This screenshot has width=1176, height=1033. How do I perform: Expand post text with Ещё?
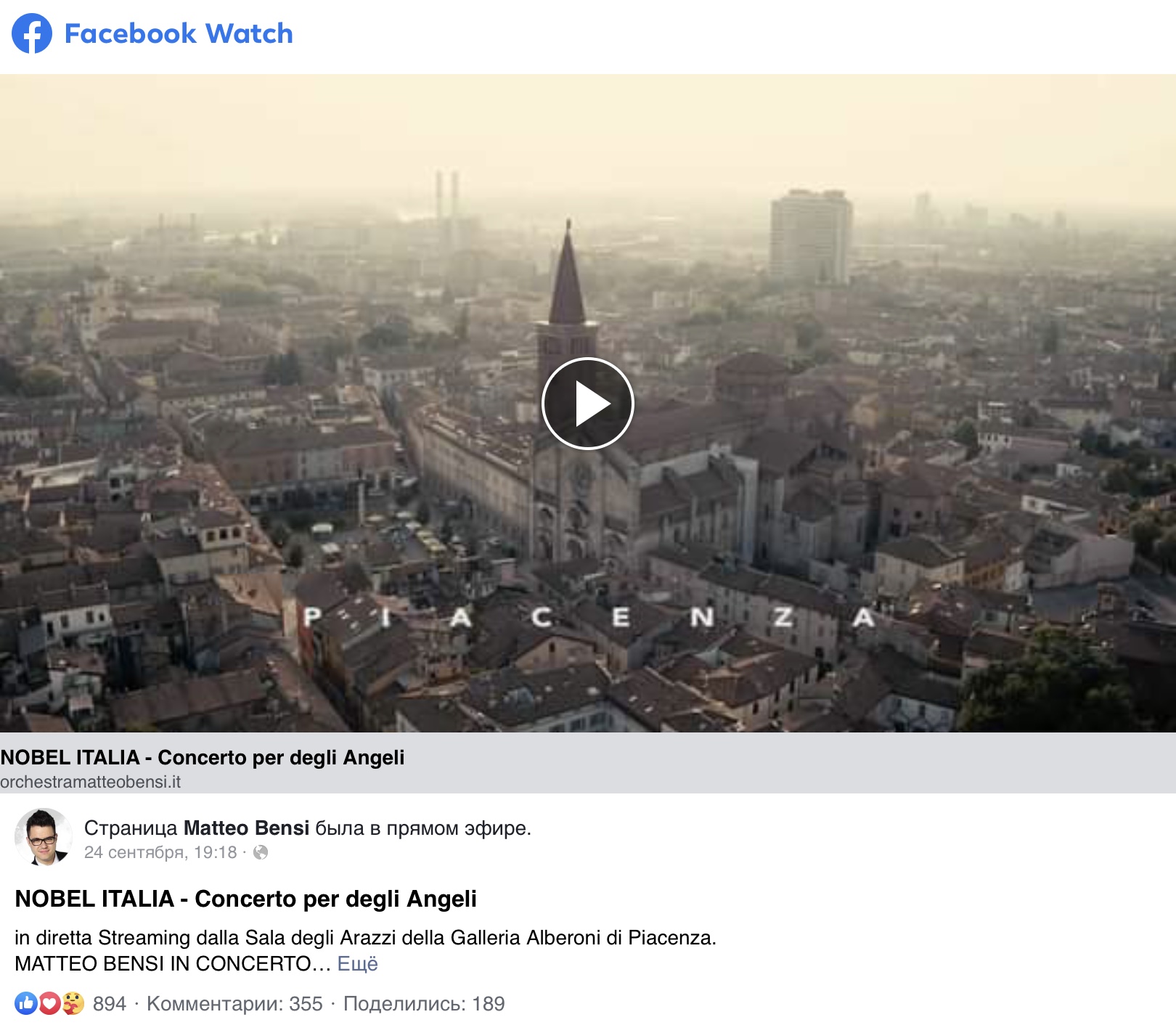358,963
